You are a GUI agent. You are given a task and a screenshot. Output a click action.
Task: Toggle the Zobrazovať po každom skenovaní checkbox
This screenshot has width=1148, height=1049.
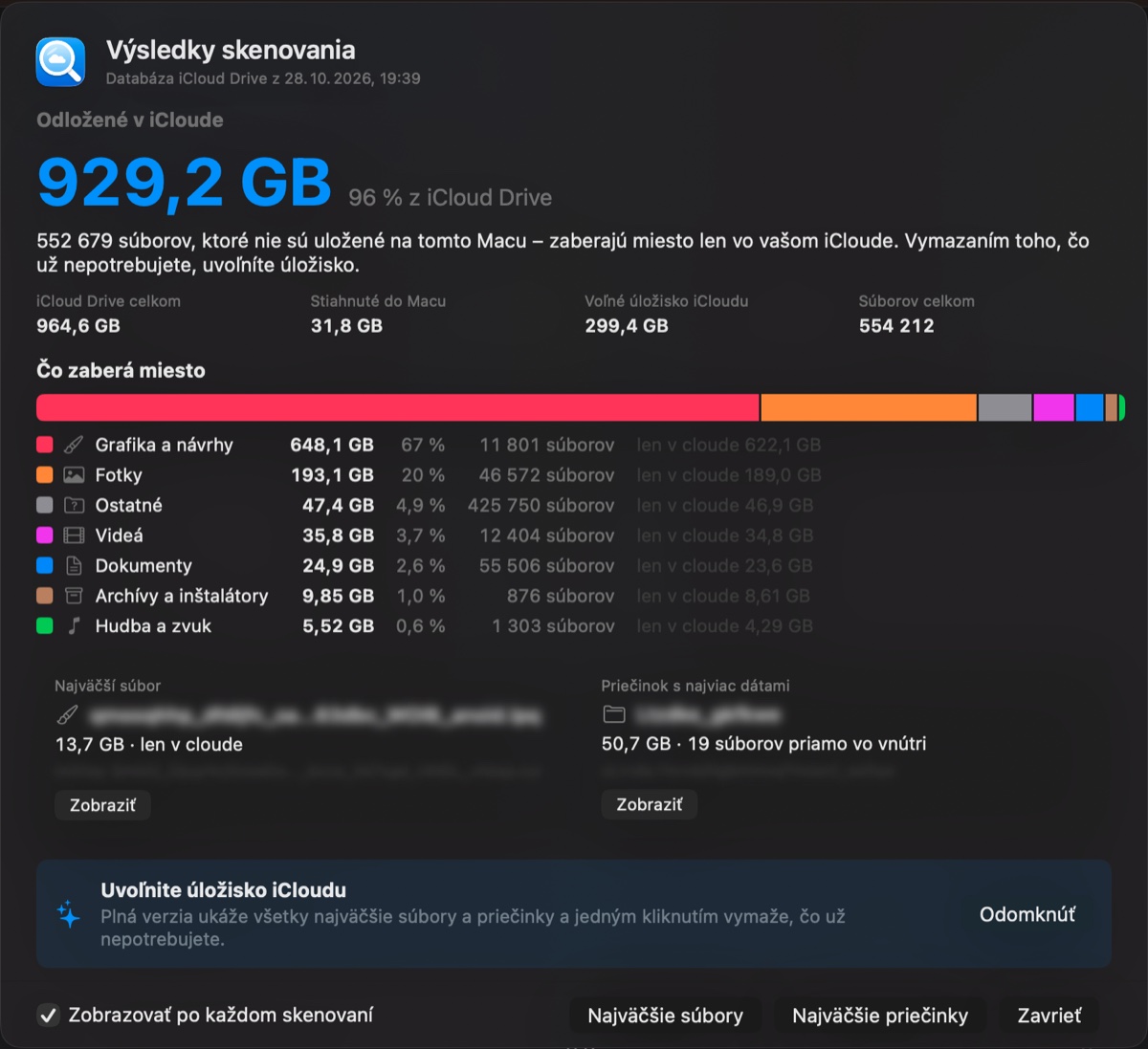(48, 1016)
